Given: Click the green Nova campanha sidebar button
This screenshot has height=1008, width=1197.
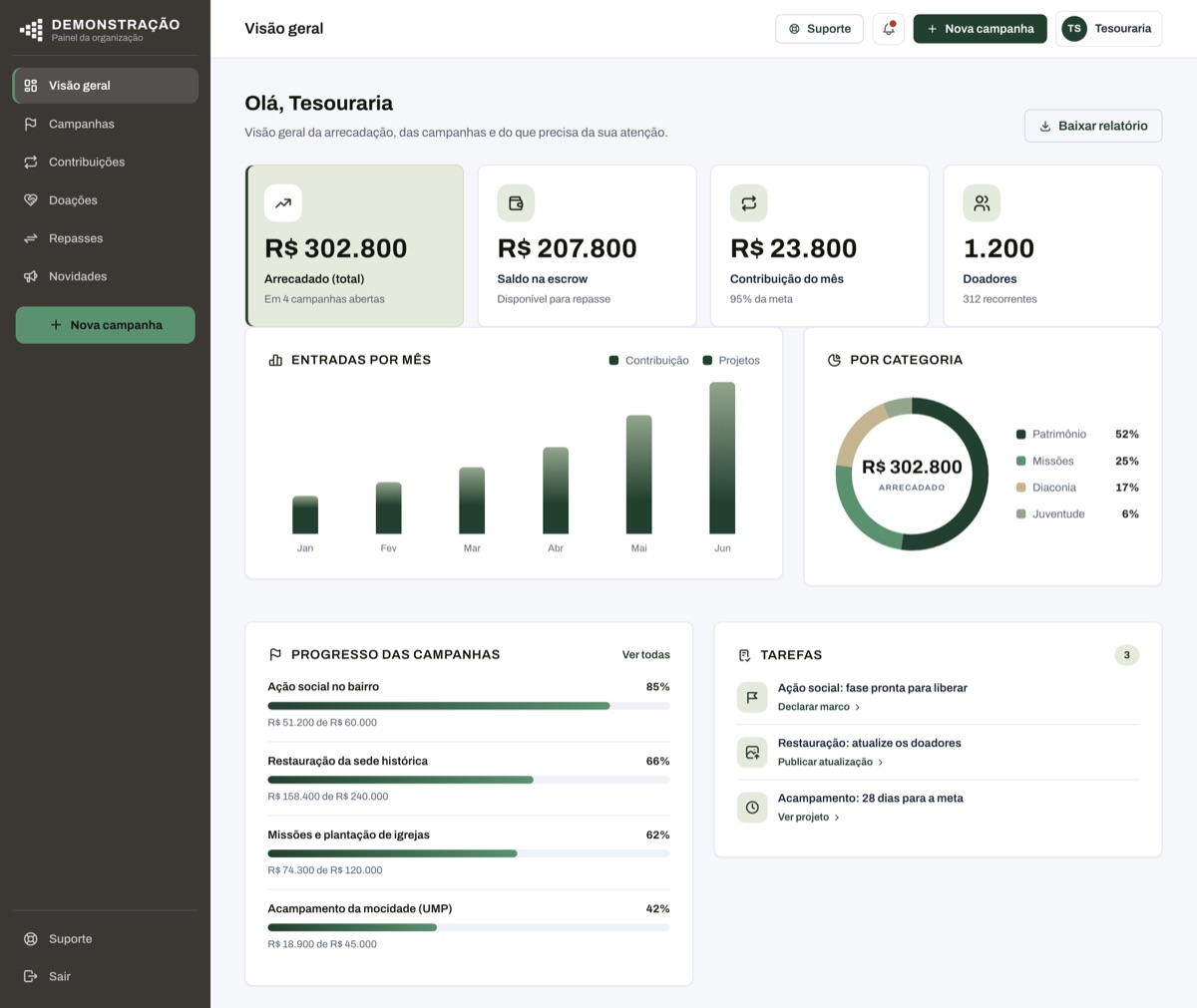Looking at the screenshot, I should point(106,325).
